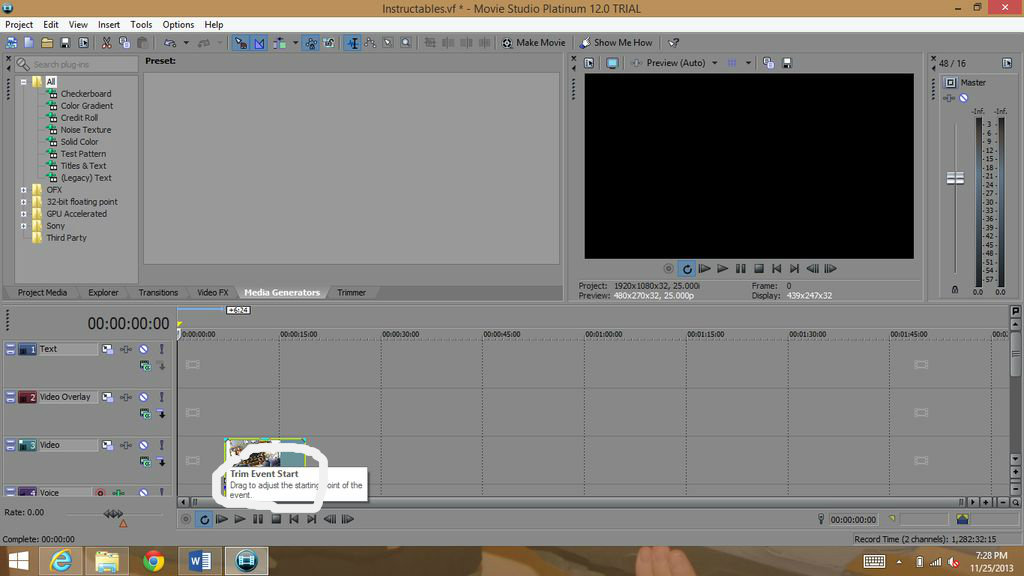
Task: Click the Paste clipboard icon
Action: [x=142, y=43]
